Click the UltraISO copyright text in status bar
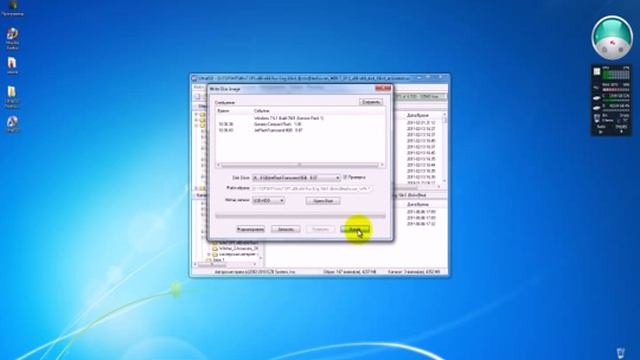 255,271
